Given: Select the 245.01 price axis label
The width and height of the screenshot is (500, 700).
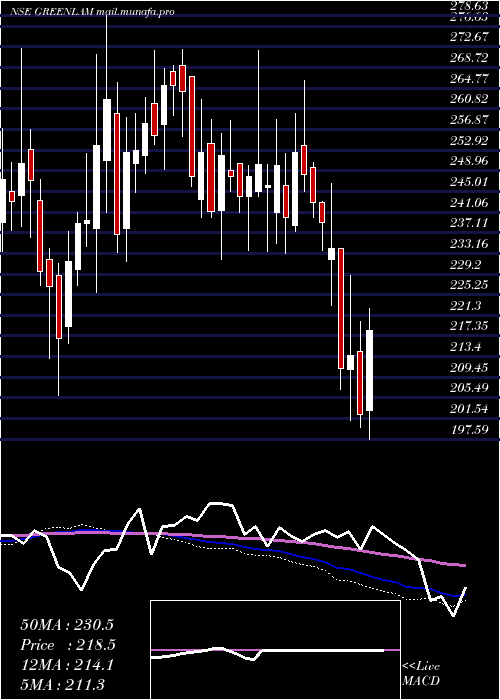Looking at the screenshot, I should coord(470,182).
